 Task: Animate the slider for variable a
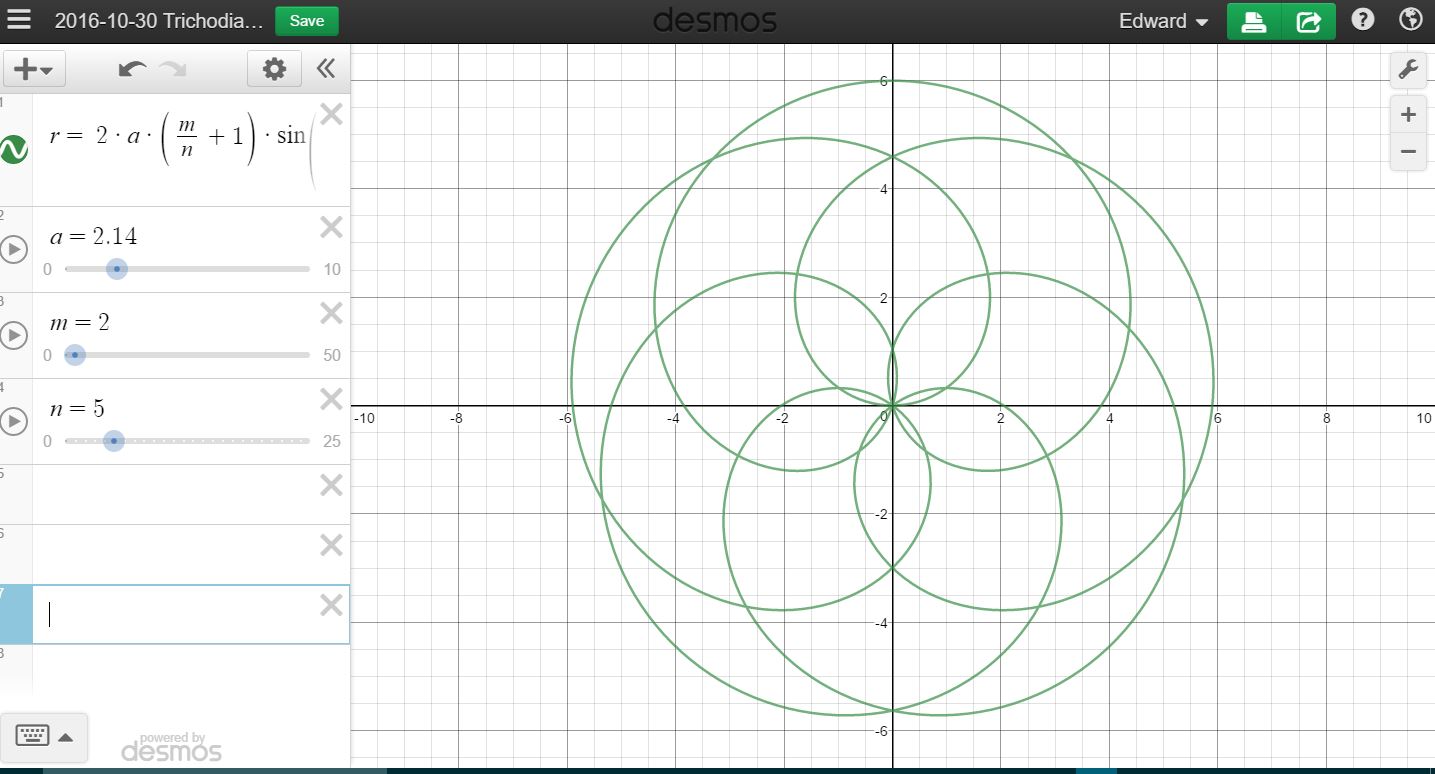coord(15,250)
